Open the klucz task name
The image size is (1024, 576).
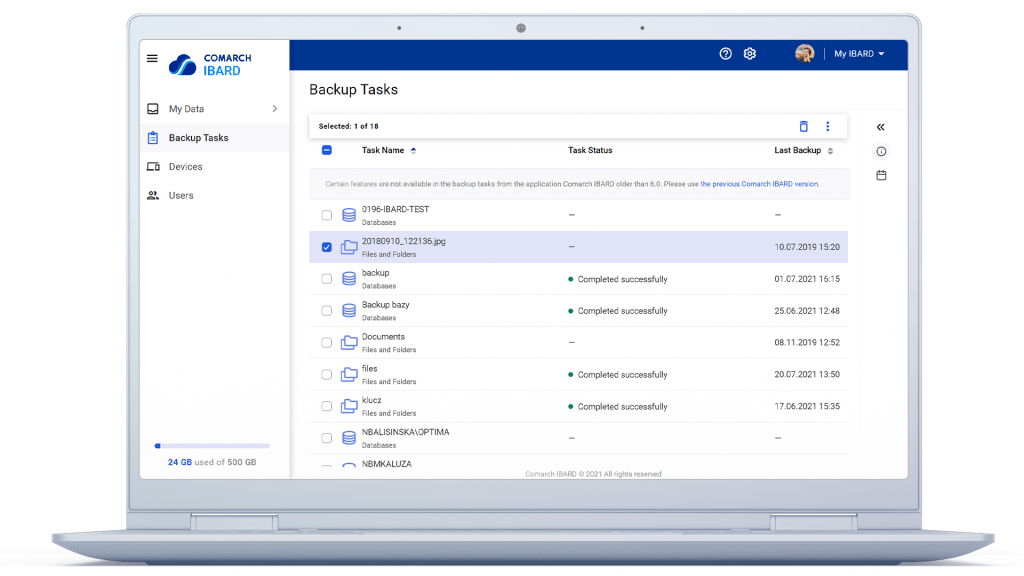coord(372,400)
